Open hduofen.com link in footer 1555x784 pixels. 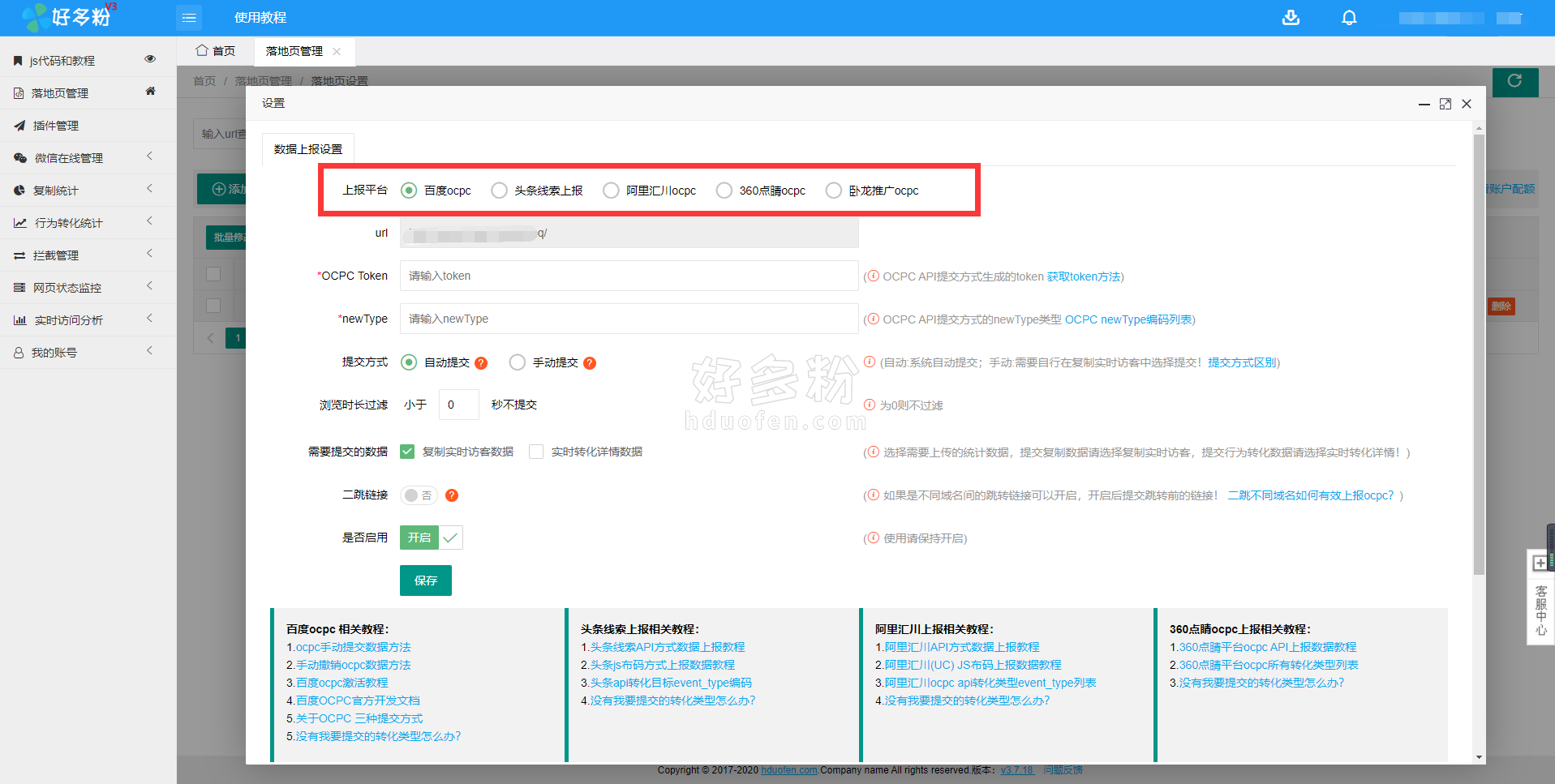pyautogui.click(x=788, y=770)
